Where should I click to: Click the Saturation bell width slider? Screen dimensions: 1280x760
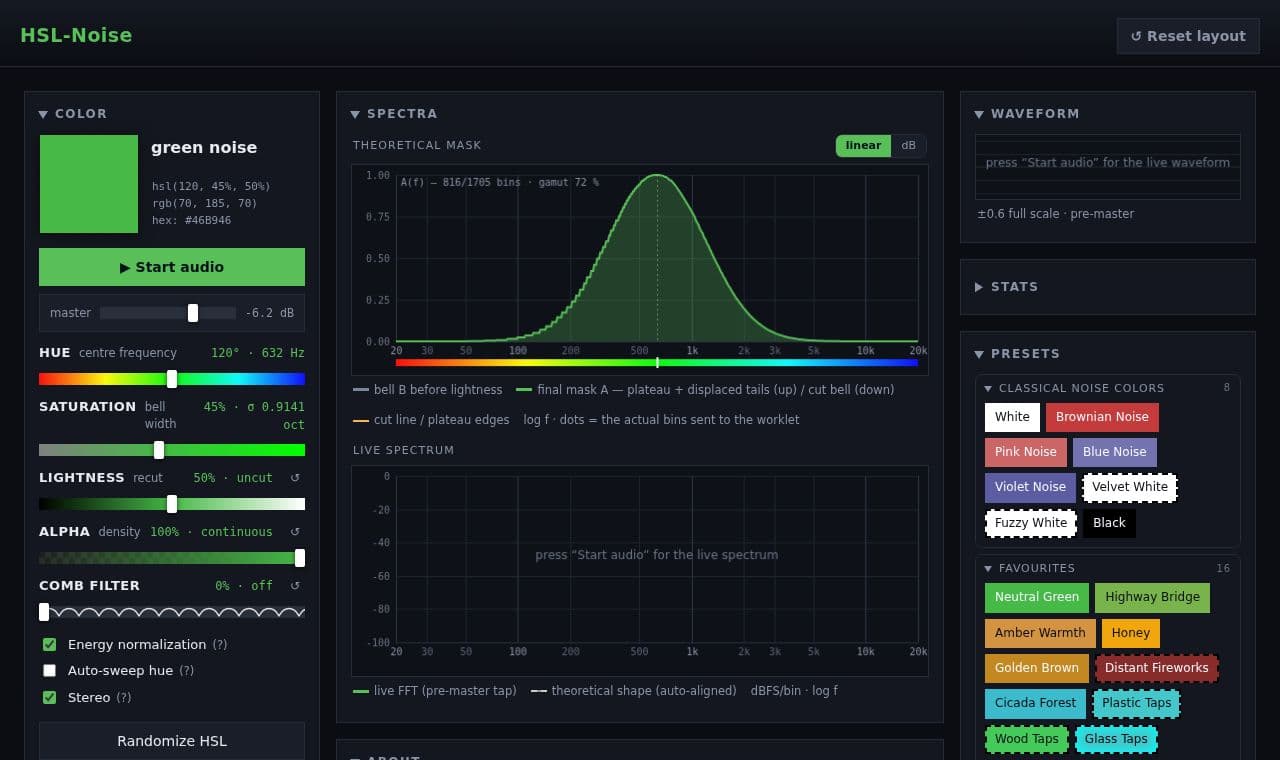coord(172,450)
